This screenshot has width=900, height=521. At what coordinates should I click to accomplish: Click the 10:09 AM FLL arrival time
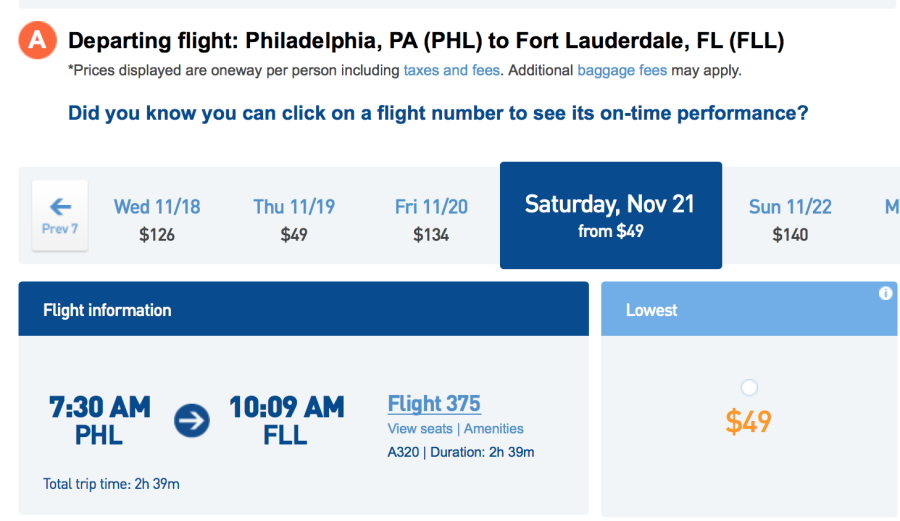(x=286, y=420)
